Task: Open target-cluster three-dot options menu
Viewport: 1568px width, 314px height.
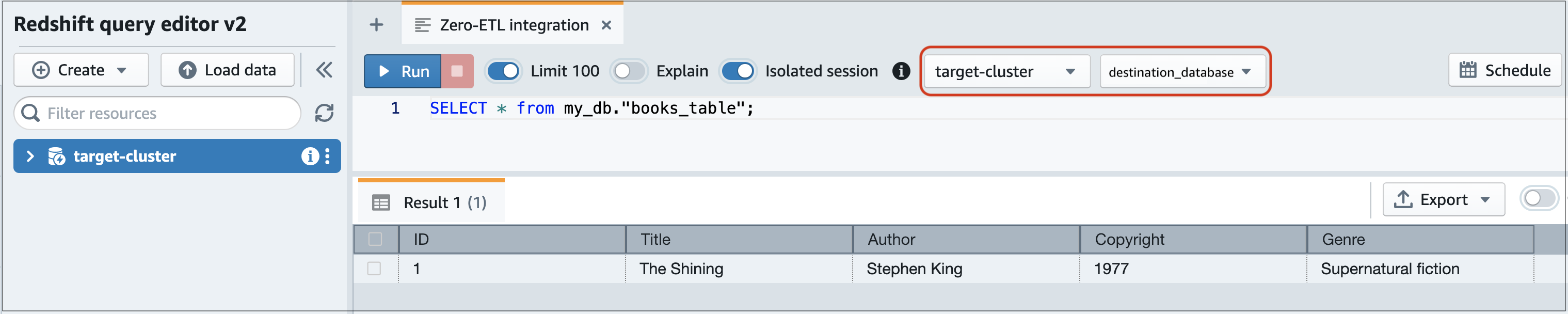Action: [329, 156]
